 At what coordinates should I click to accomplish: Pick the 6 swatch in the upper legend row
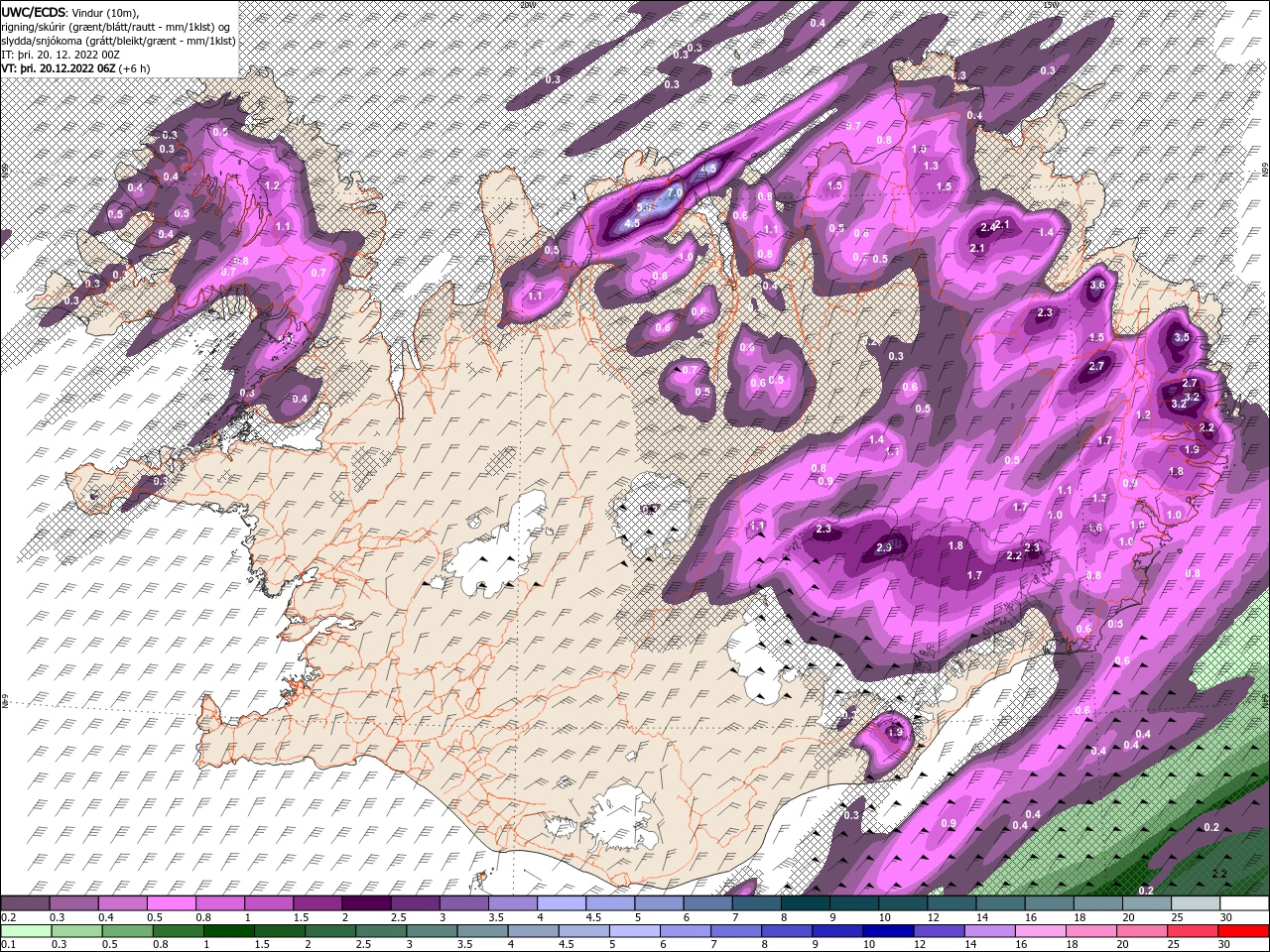[x=707, y=903]
